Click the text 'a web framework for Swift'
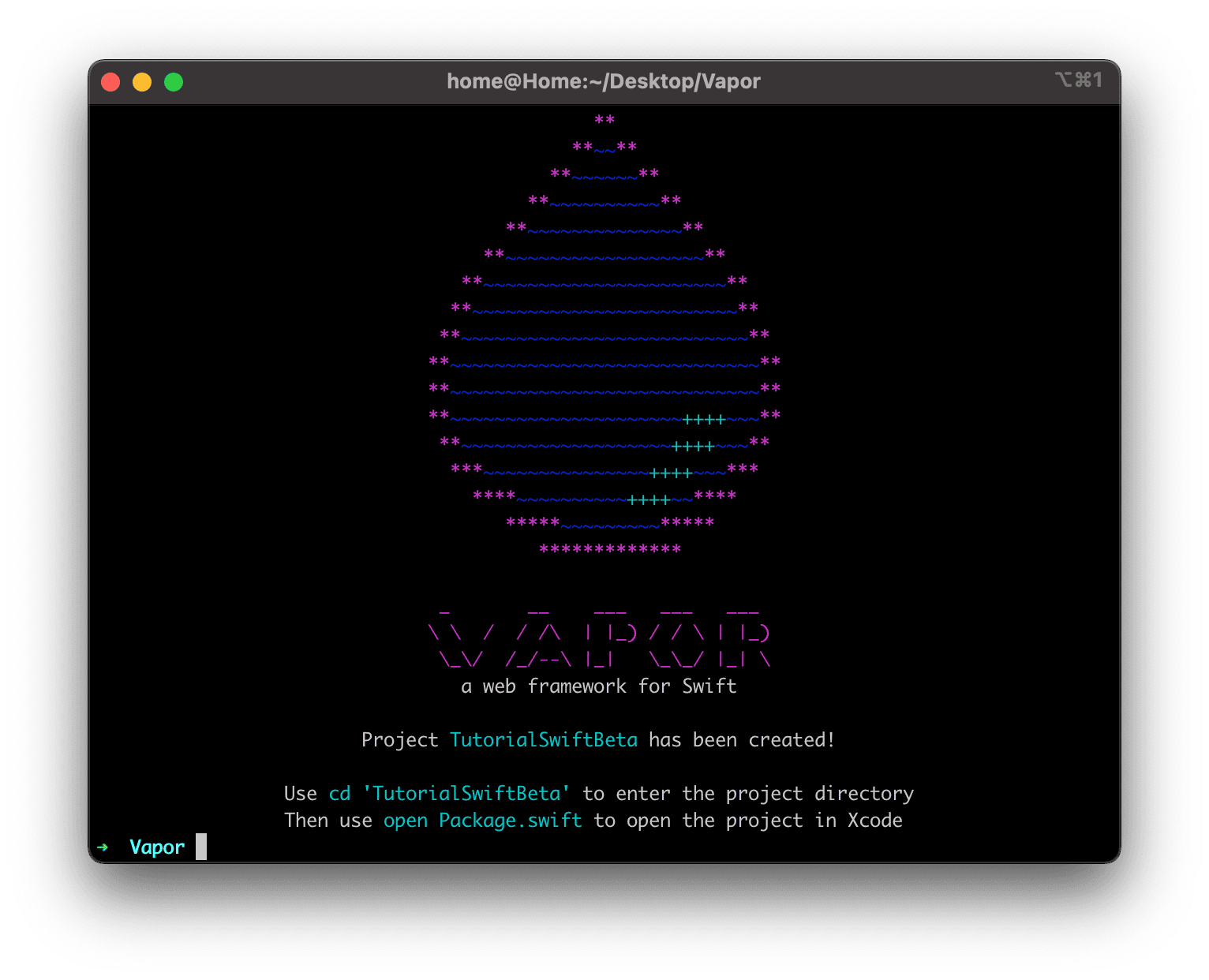The image size is (1209, 980). 599,686
